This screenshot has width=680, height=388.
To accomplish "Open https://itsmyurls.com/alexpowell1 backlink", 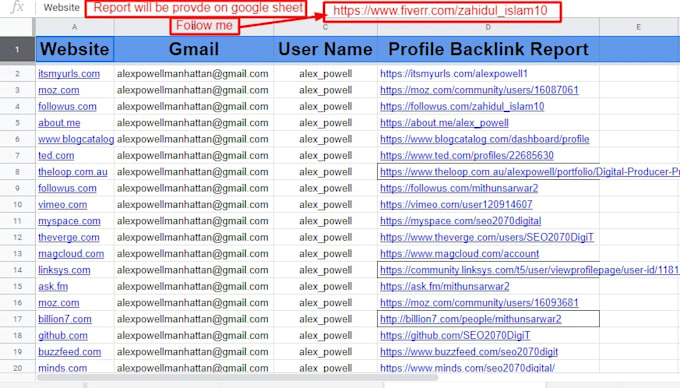I will tap(454, 74).
